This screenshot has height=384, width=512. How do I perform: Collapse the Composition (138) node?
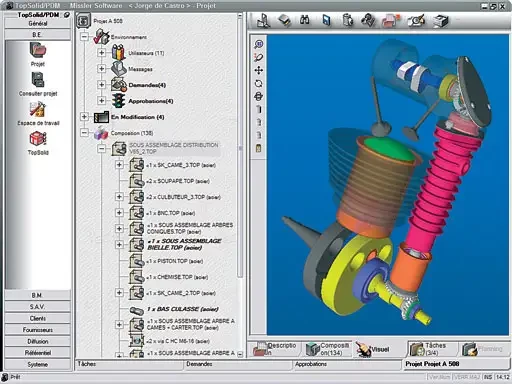pyautogui.click(x=84, y=133)
